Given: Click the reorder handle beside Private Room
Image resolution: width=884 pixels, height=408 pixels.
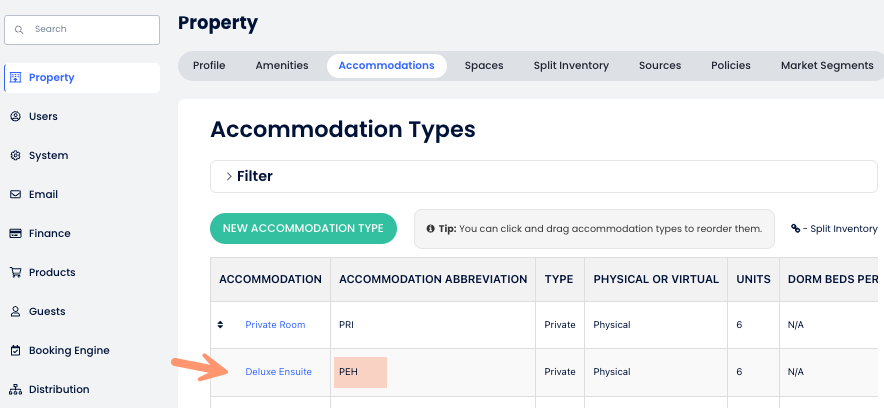Looking at the screenshot, I should click(221, 325).
